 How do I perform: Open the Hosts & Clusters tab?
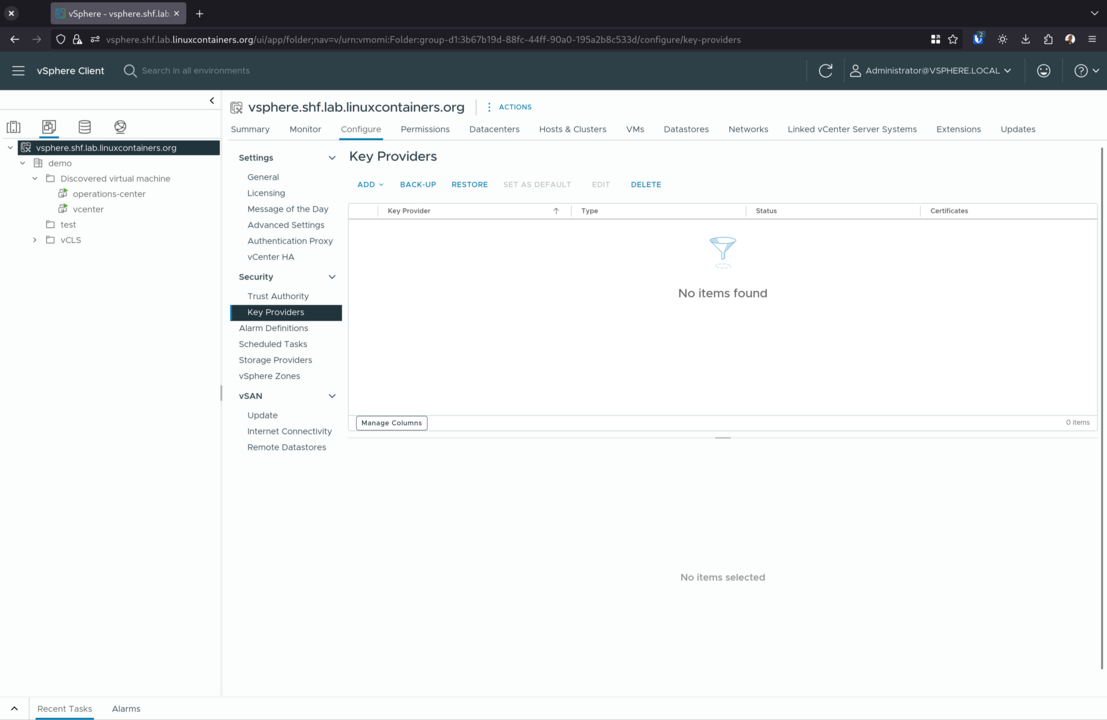(573, 129)
